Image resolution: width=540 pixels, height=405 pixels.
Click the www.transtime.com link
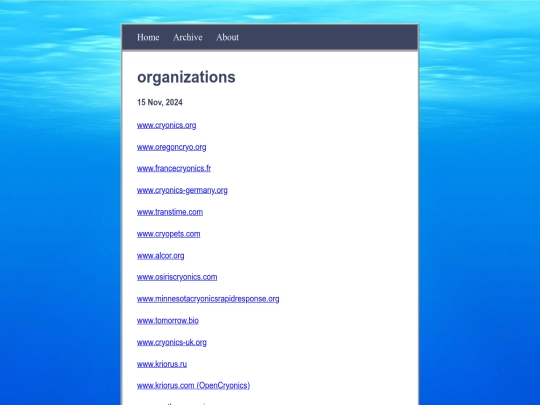(170, 212)
